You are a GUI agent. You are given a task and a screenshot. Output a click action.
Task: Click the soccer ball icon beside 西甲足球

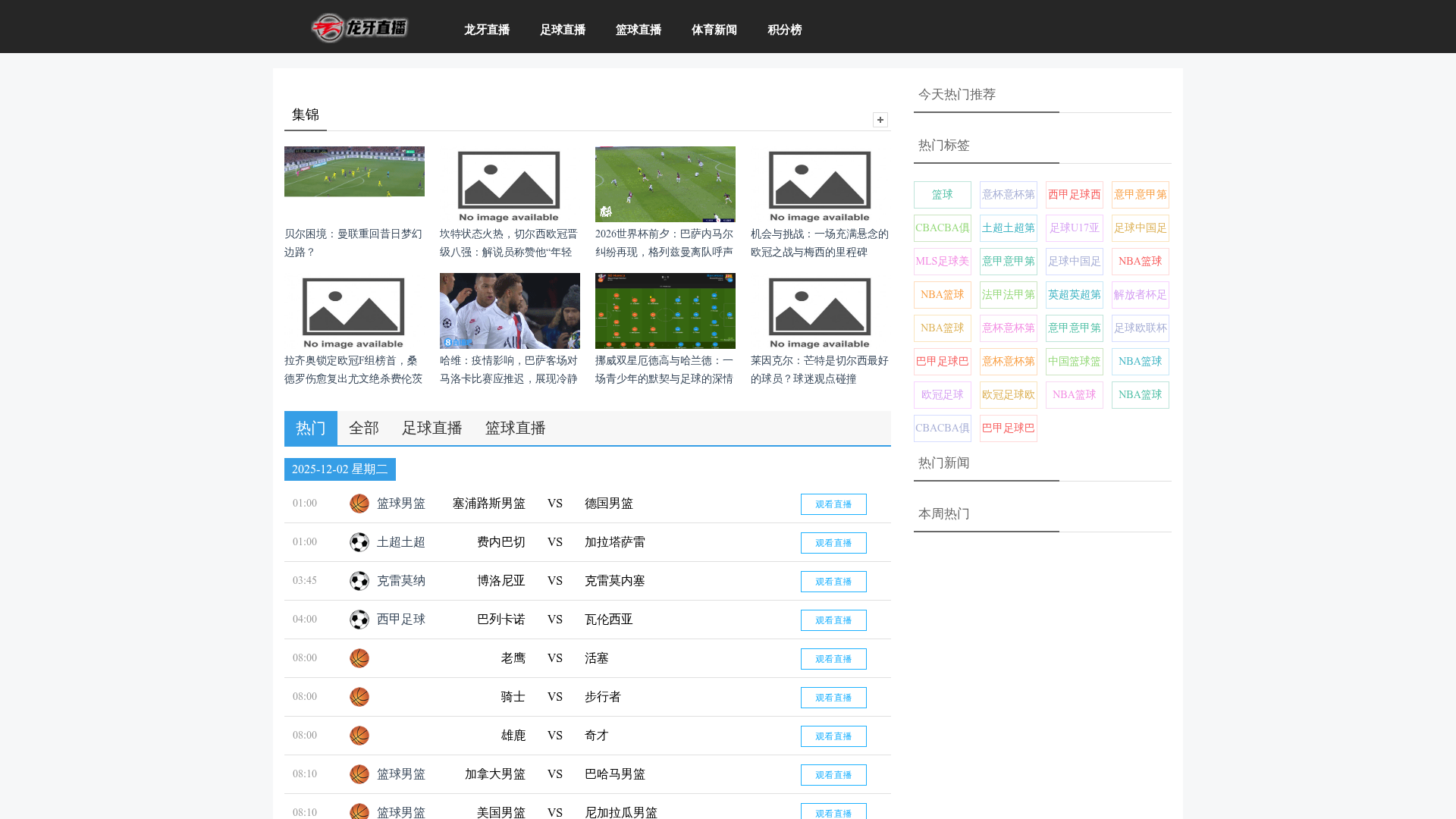click(x=359, y=620)
